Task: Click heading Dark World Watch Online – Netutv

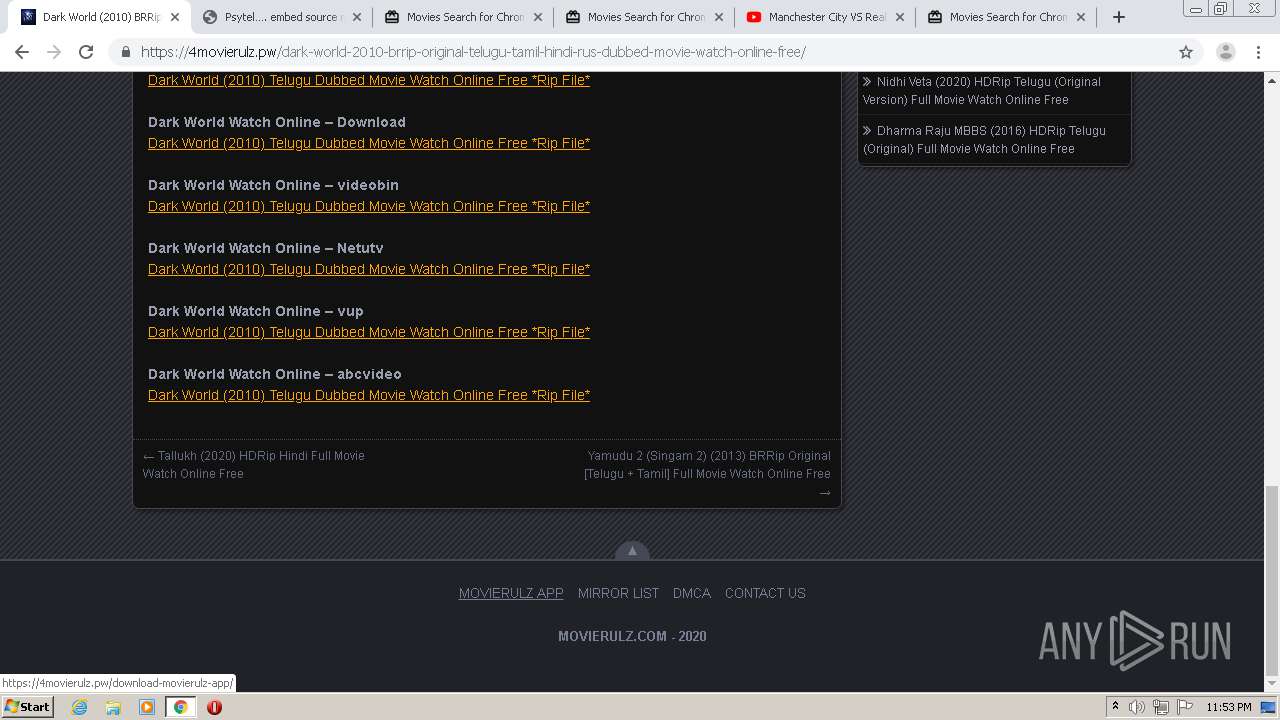Action: pos(266,248)
